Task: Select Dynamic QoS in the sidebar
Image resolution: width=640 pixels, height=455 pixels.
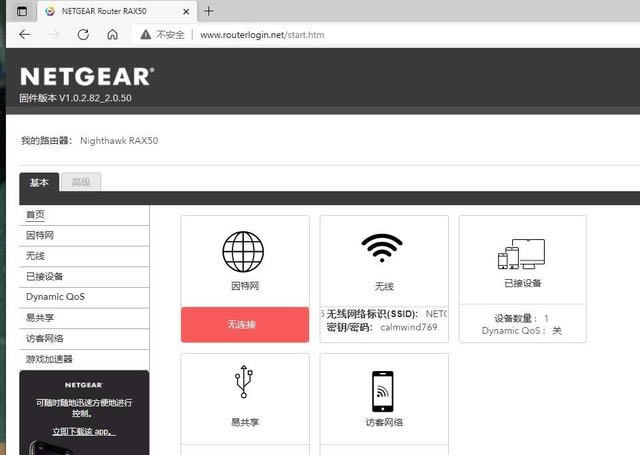Action: pyautogui.click(x=55, y=297)
